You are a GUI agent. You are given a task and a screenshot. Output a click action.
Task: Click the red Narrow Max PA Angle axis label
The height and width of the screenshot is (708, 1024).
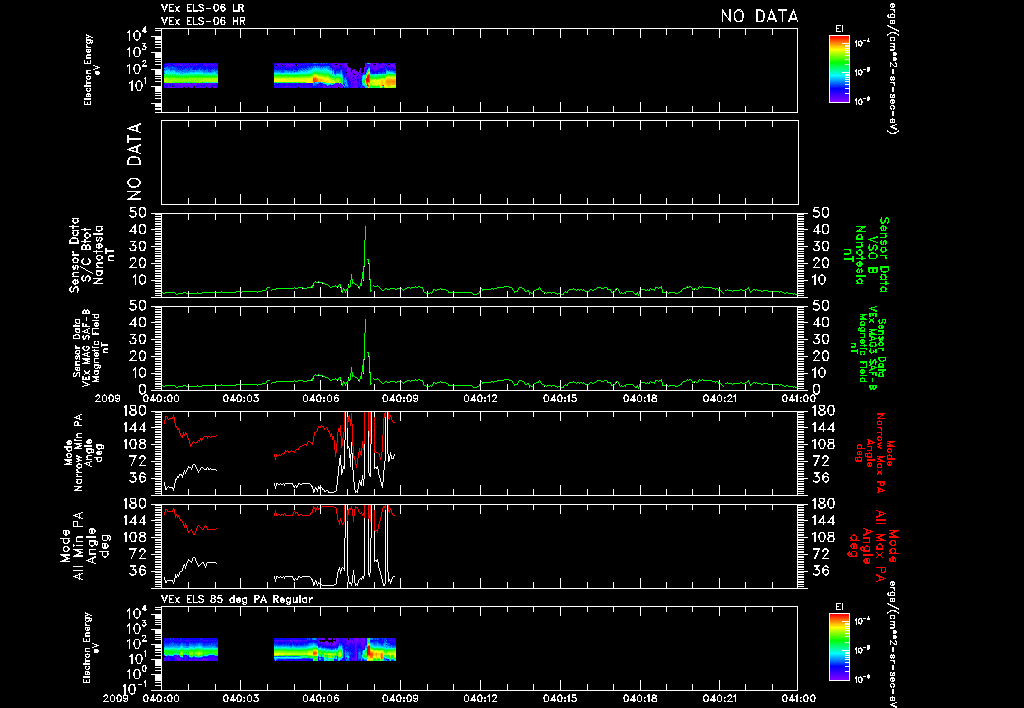pos(871,452)
